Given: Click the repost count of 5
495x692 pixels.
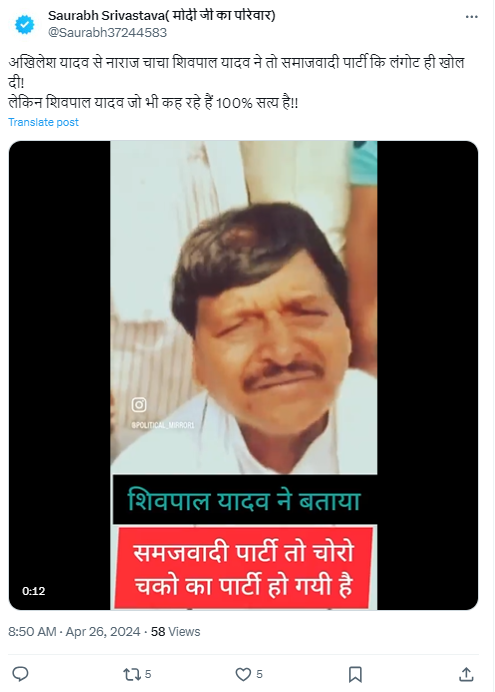Looking at the screenshot, I should pyautogui.click(x=148, y=674).
